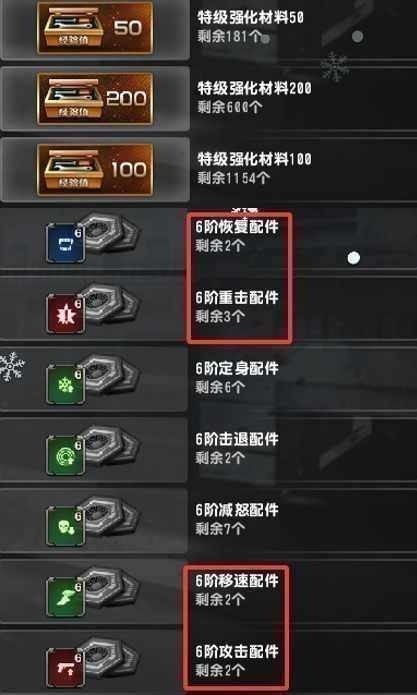Click the 6阶重击配件 entry text

237,298
